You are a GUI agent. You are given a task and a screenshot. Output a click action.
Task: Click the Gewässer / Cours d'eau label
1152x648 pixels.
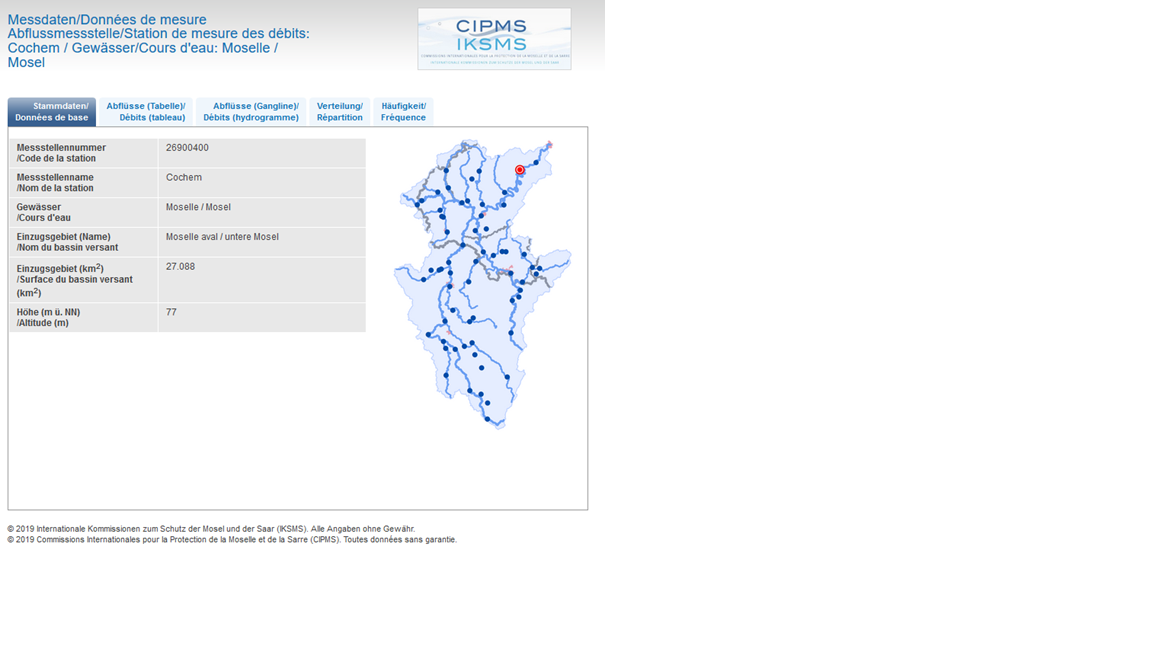pyautogui.click(x=45, y=212)
